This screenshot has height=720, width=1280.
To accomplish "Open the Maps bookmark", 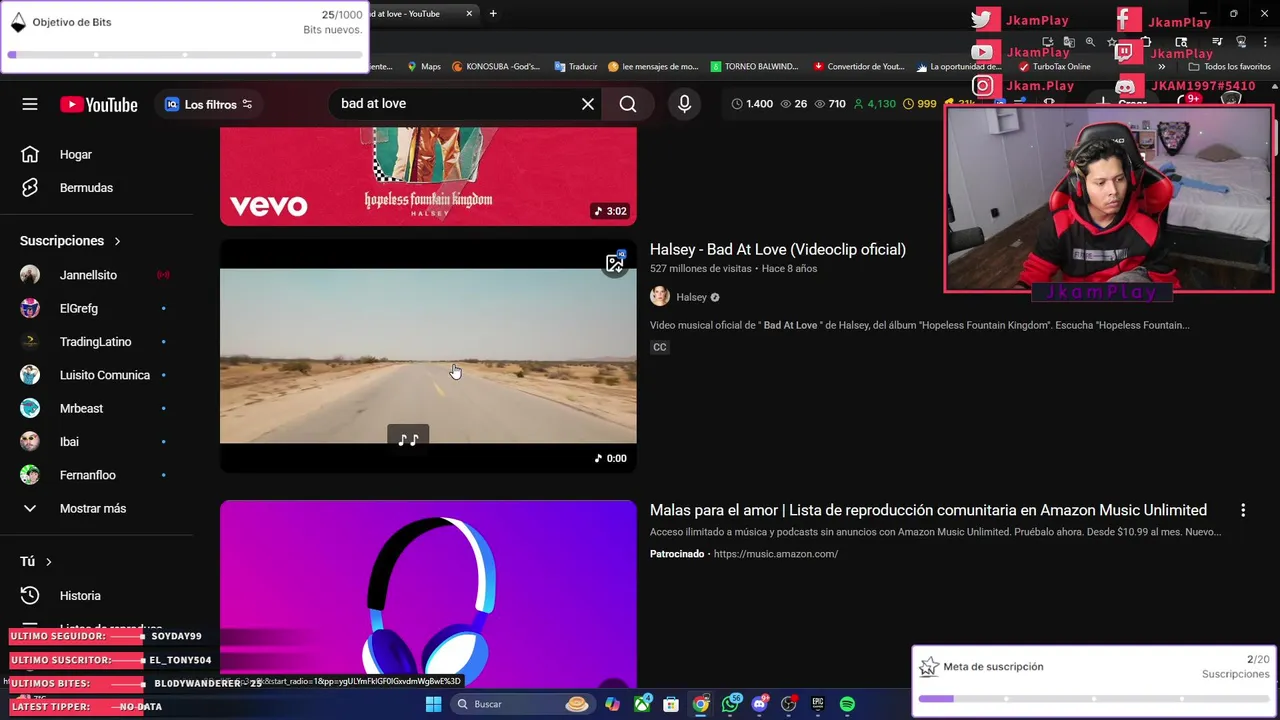I will (424, 67).
